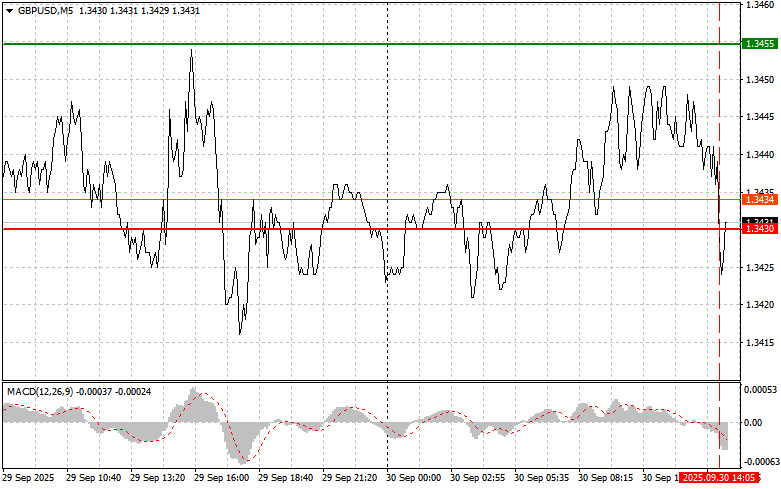
Task: Click the 1.3425 price scale value
Action: click(760, 267)
